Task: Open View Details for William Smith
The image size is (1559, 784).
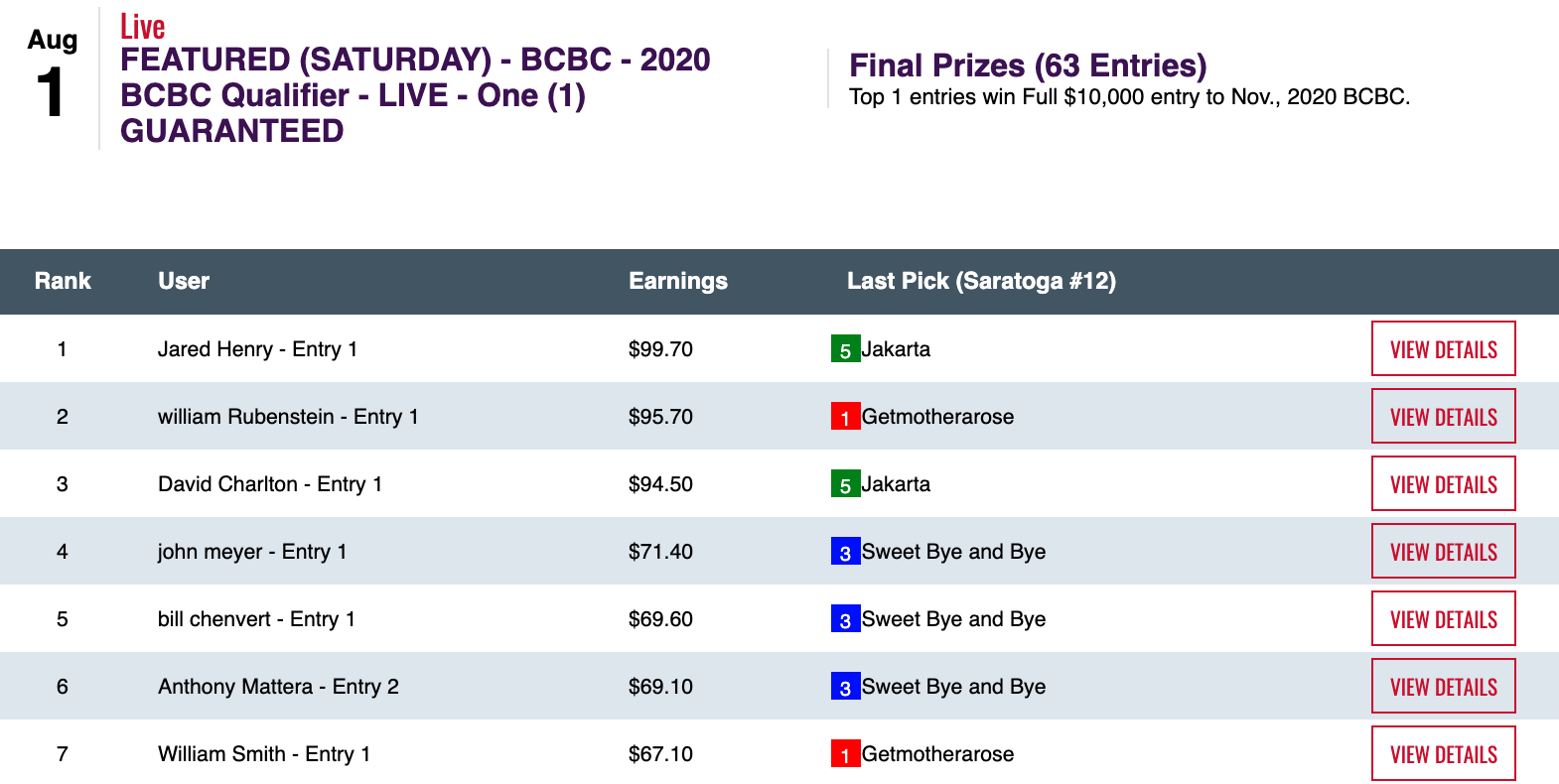Action: click(x=1443, y=754)
